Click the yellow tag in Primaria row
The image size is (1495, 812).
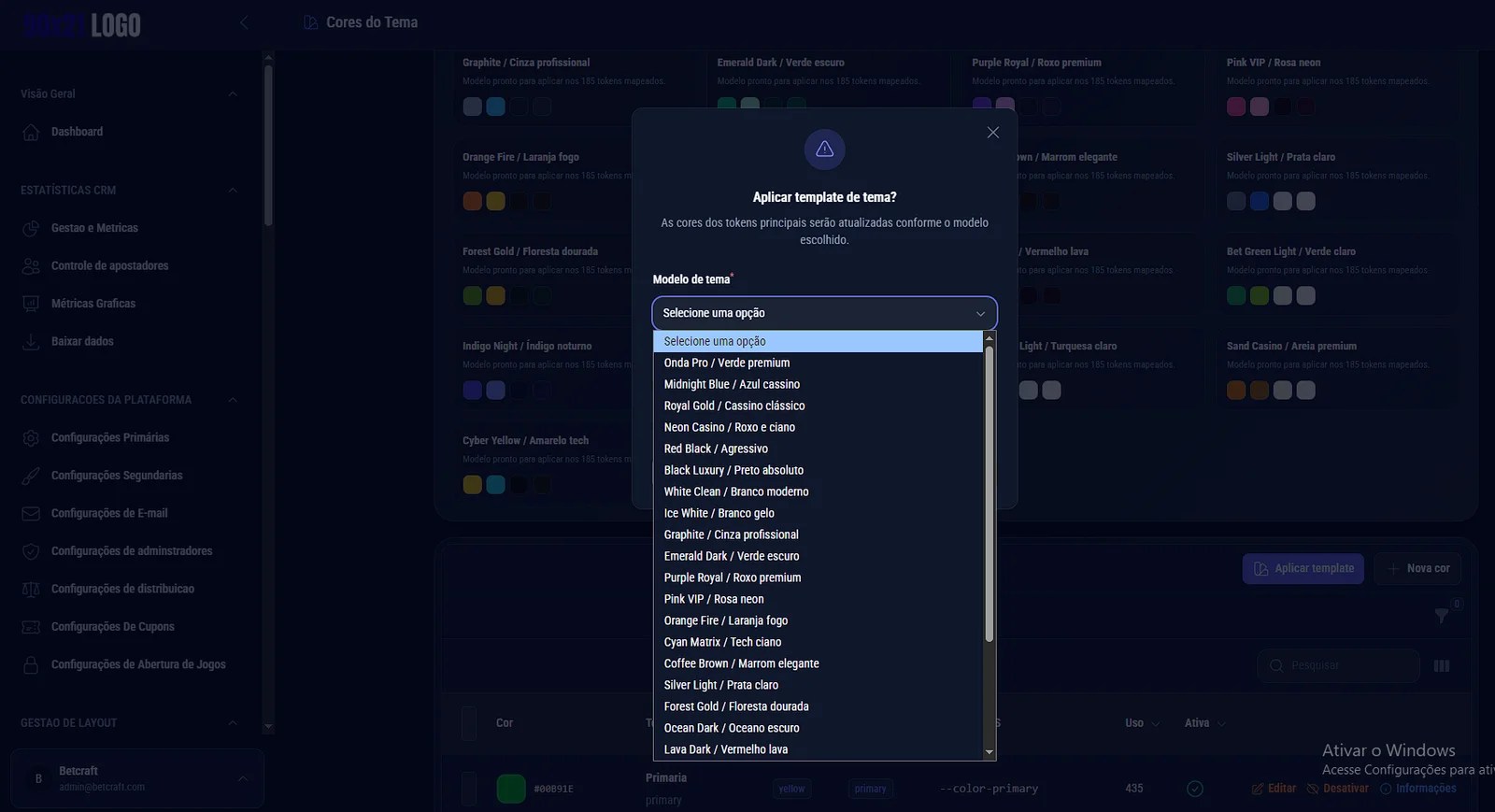pos(791,789)
